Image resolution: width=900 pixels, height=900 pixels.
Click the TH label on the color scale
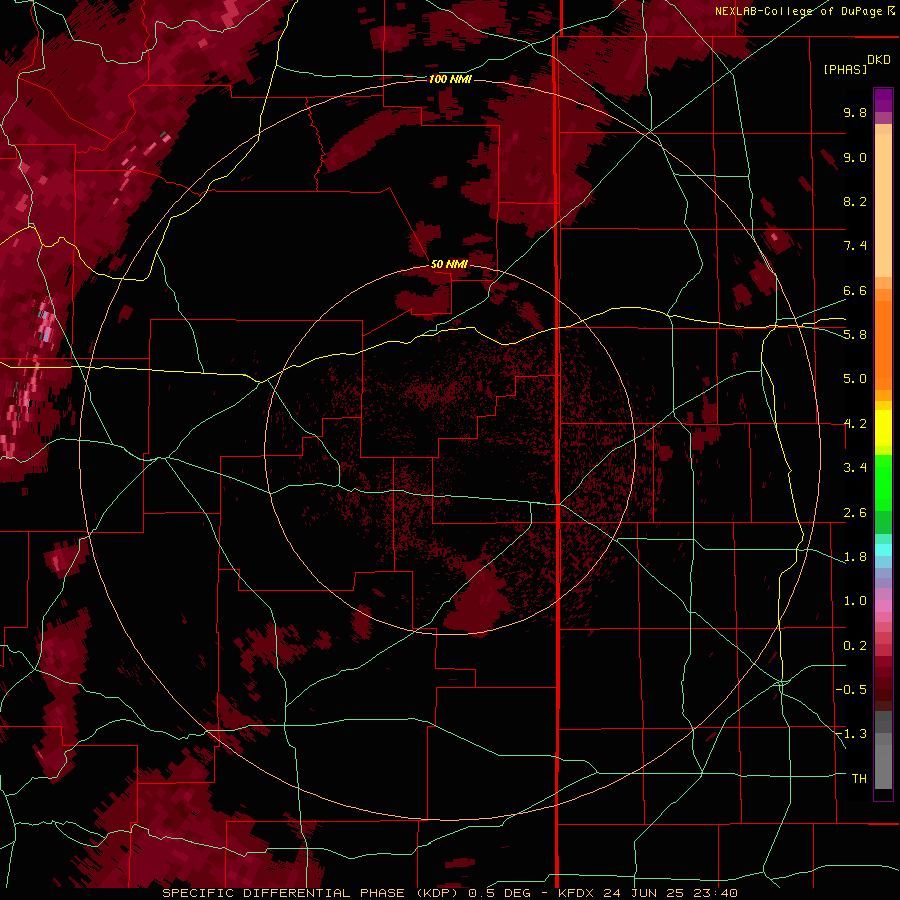859,779
